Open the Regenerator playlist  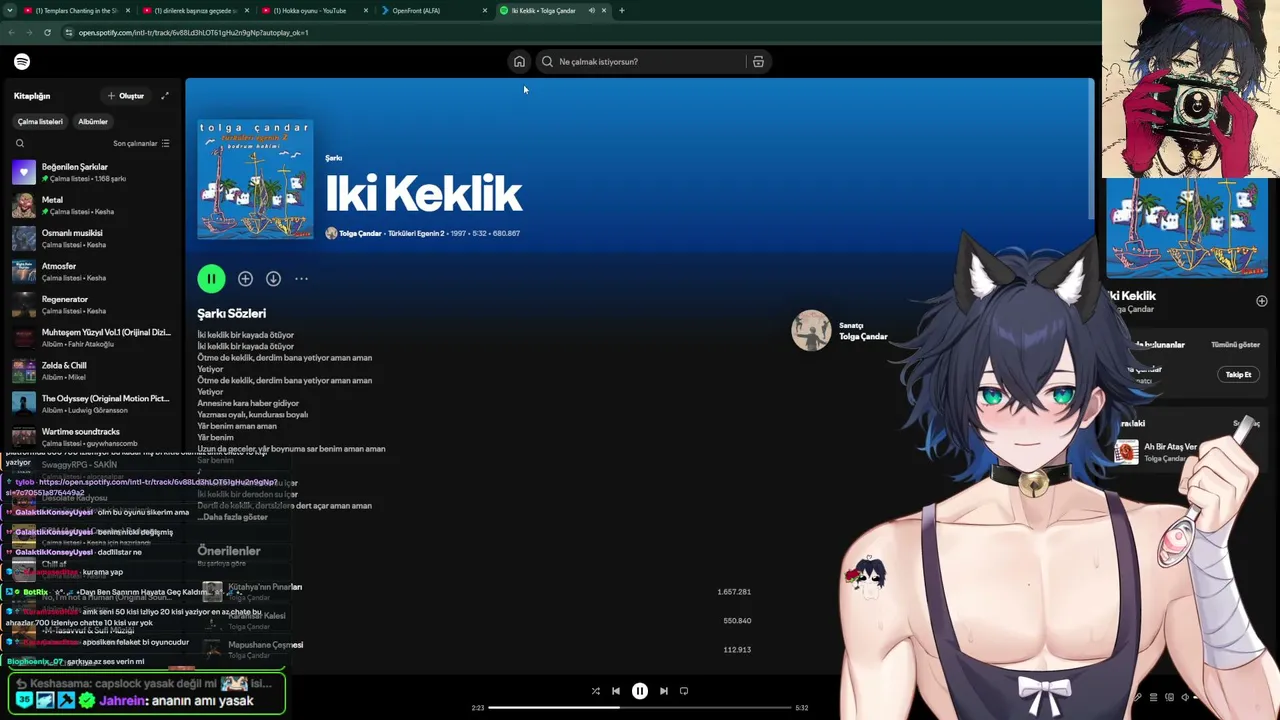[x=92, y=304]
